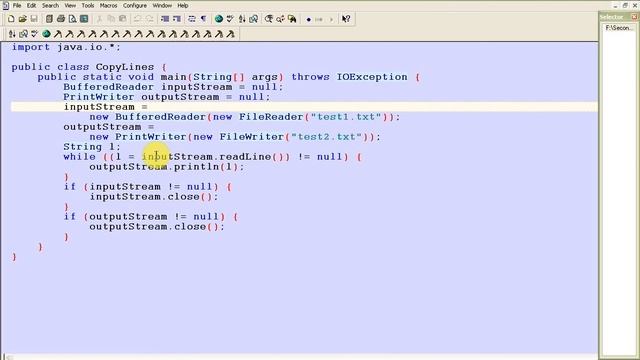Toggle Word Wrap in the toolbar

[192, 19]
